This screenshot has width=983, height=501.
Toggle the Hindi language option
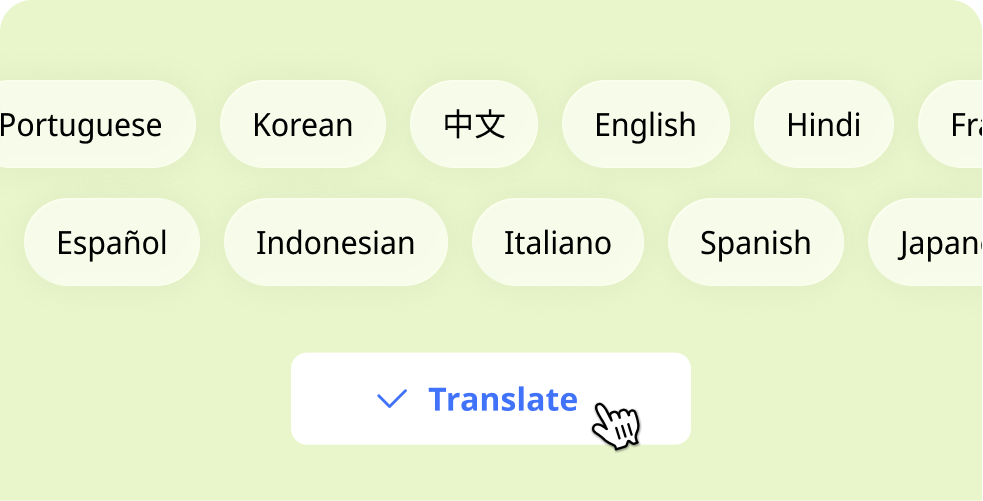823,125
